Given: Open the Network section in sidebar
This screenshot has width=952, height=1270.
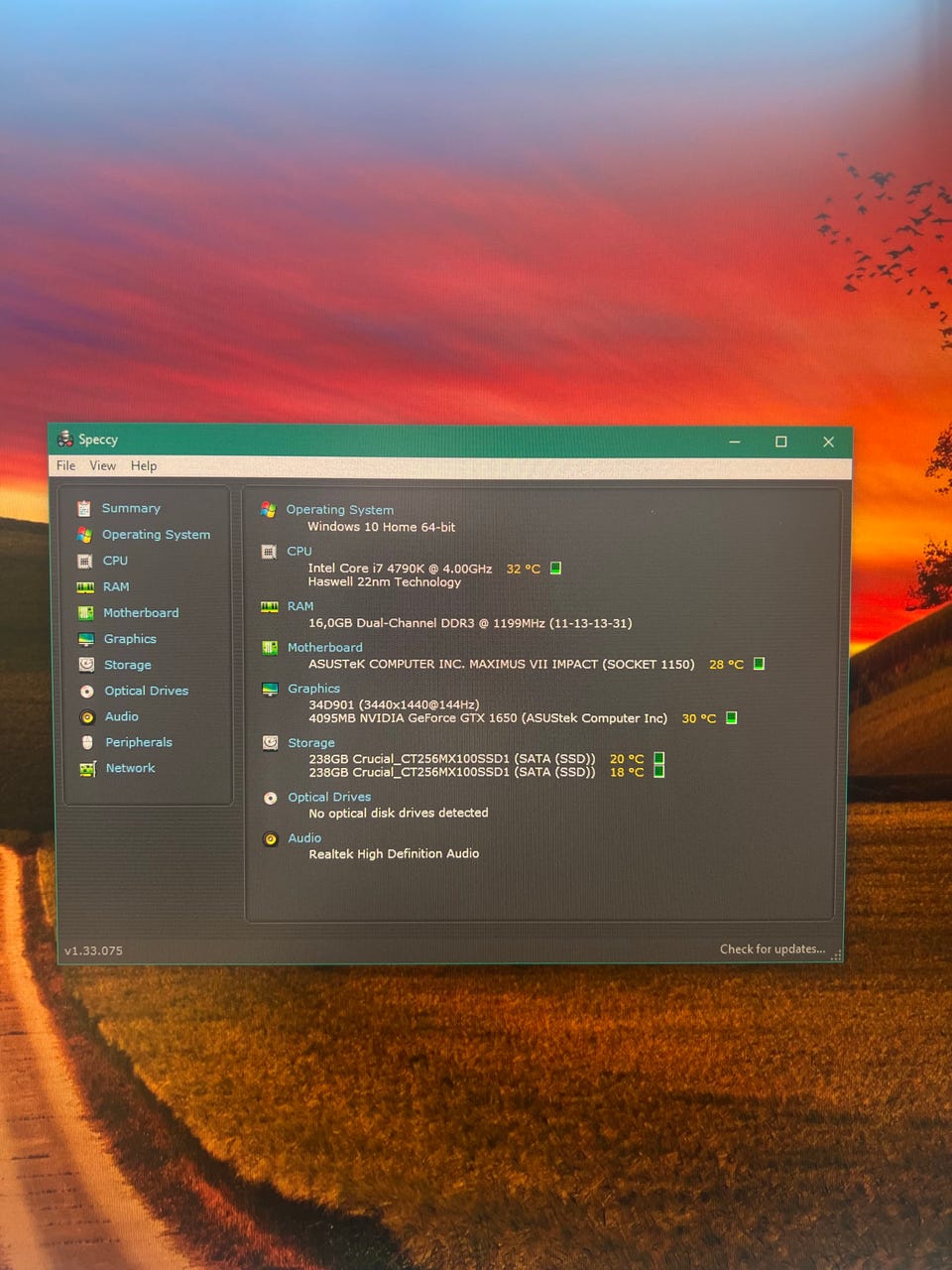Looking at the screenshot, I should pyautogui.click(x=131, y=768).
